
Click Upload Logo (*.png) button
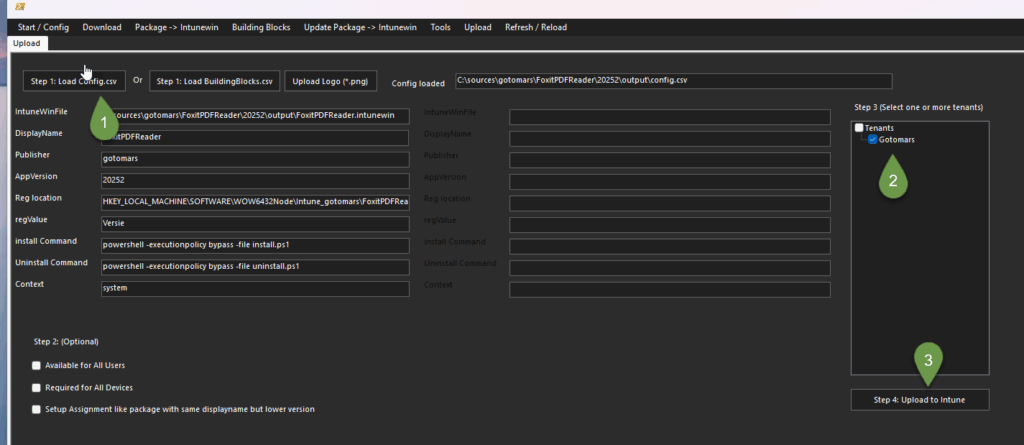click(x=329, y=81)
